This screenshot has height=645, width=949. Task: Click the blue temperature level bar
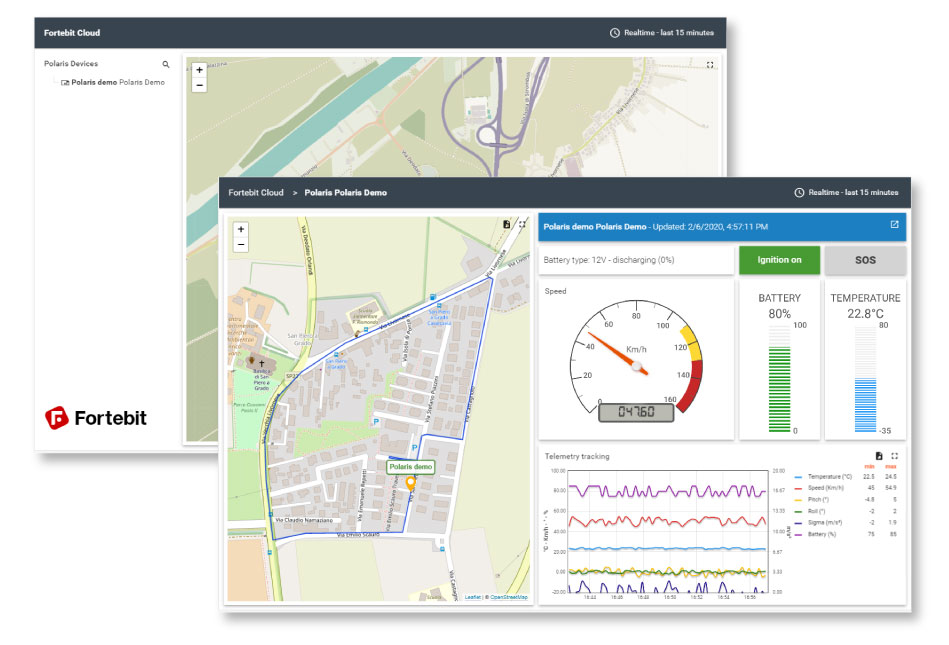865,405
